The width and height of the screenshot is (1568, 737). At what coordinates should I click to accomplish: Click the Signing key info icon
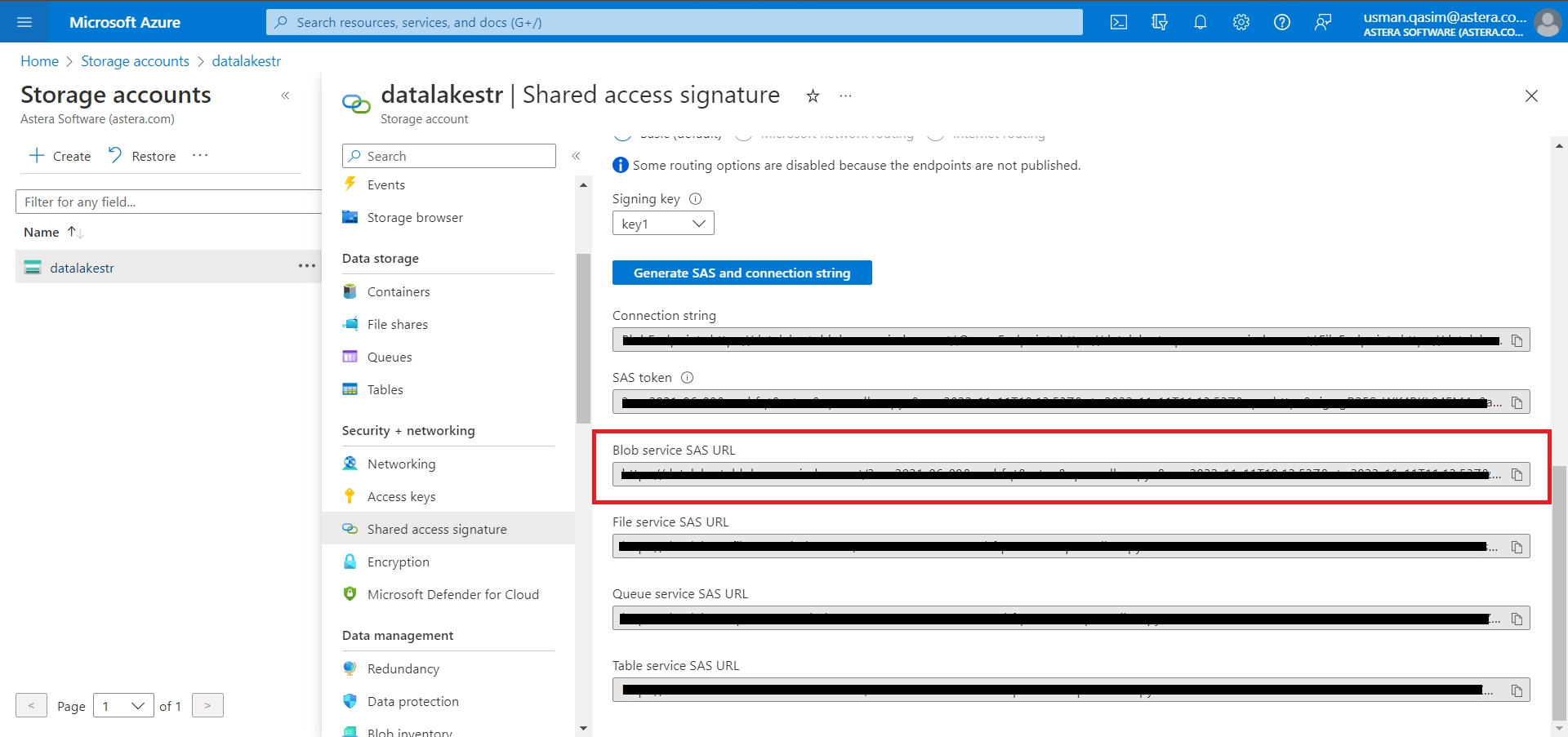point(695,199)
